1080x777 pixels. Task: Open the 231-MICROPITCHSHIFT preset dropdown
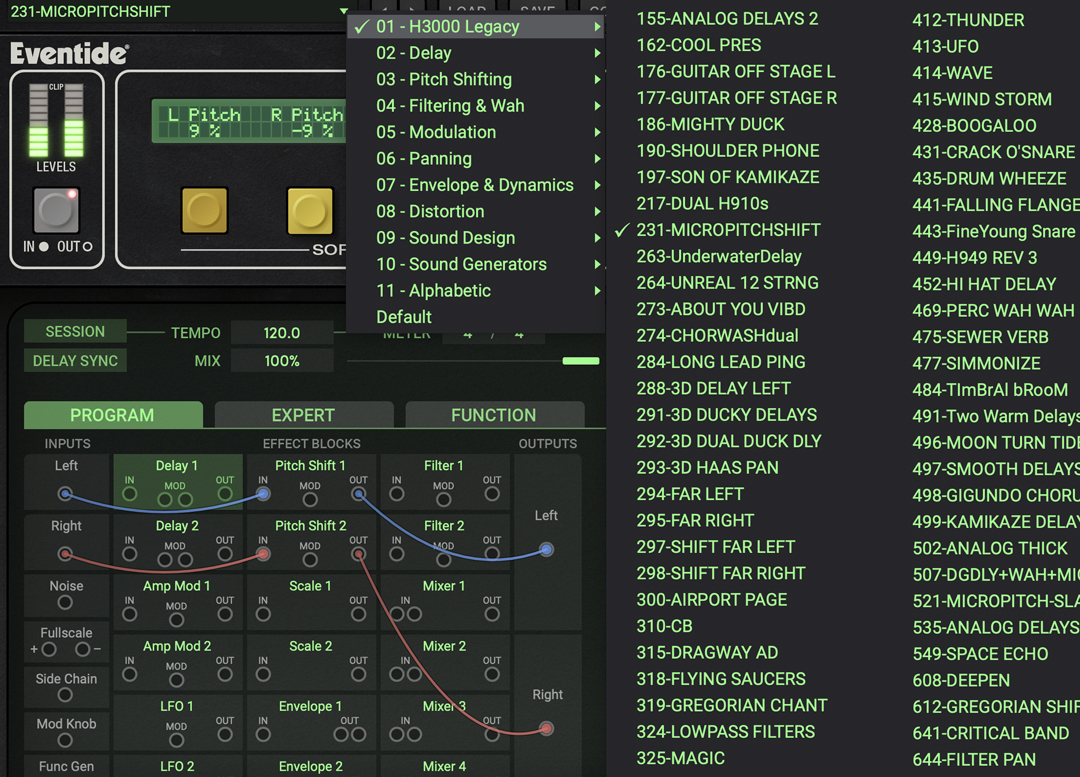pyautogui.click(x=178, y=12)
